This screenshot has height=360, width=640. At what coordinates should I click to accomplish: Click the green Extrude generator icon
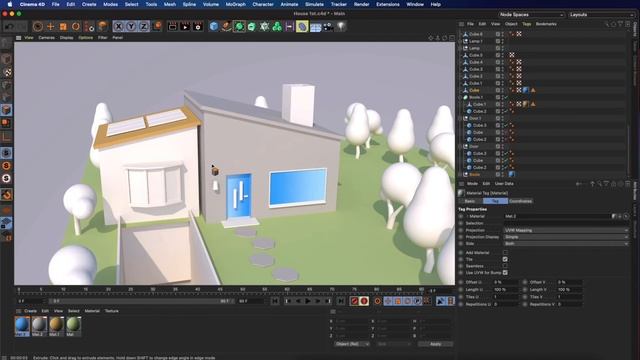[252, 27]
